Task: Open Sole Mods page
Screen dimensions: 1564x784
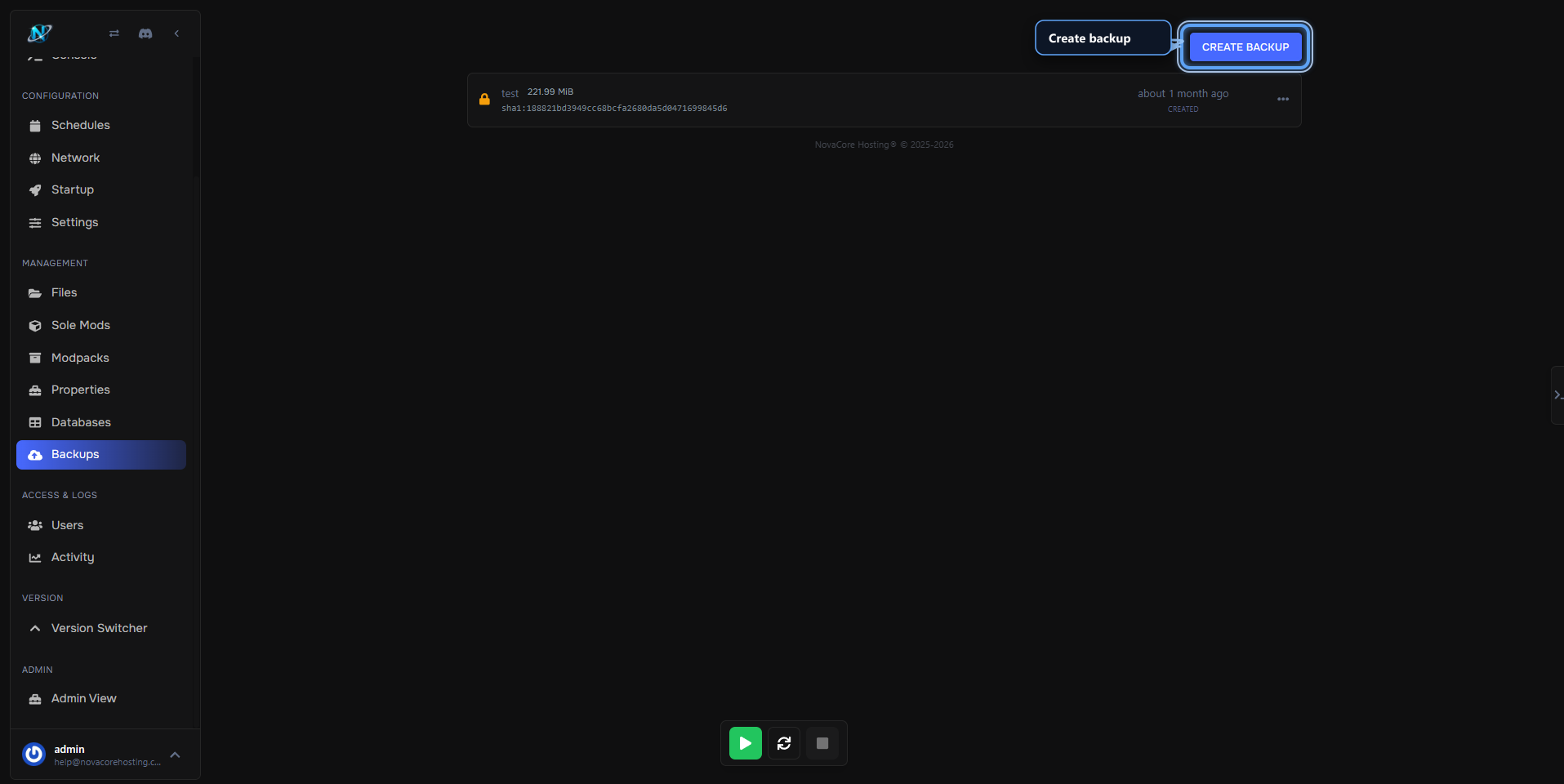Action: tap(101, 325)
